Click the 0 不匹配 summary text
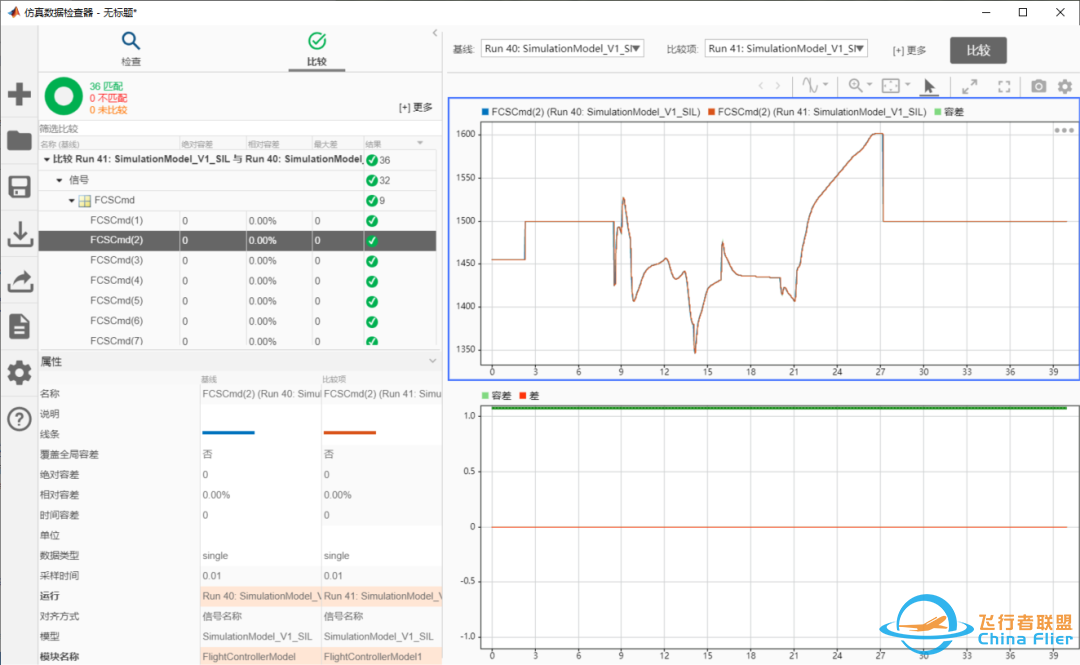The height and width of the screenshot is (665, 1080). (x=108, y=98)
